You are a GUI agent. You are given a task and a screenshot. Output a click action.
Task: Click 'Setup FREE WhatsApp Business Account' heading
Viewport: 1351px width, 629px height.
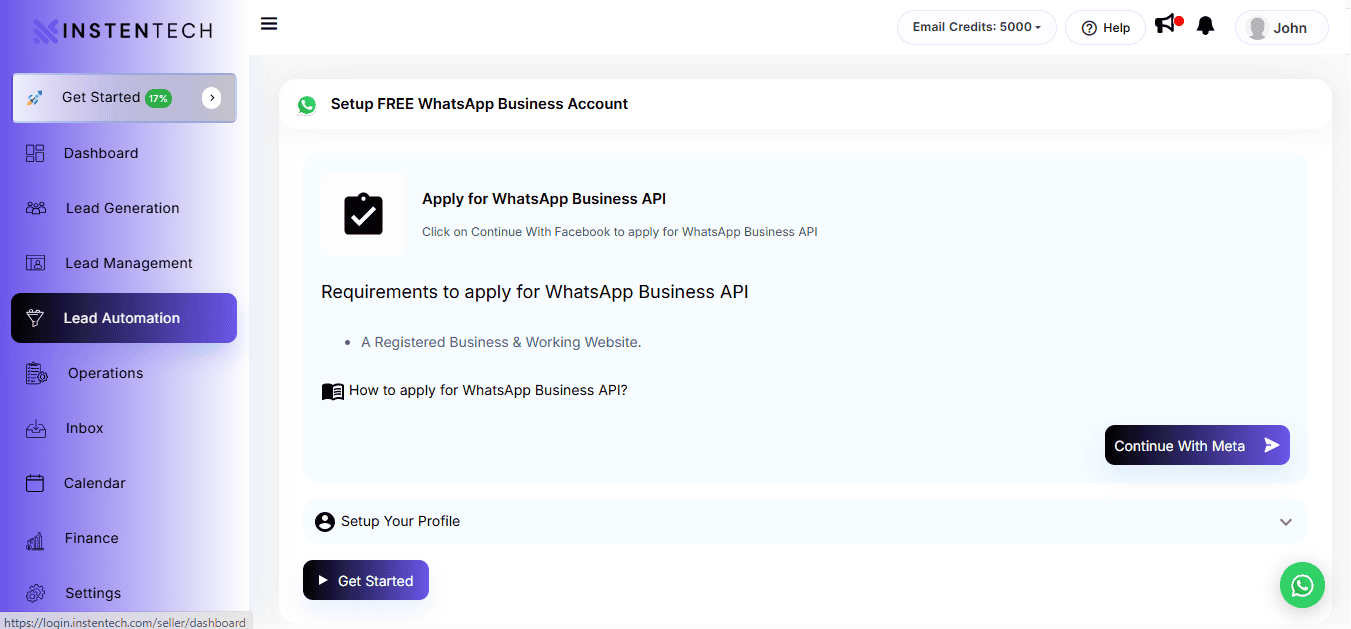(x=479, y=104)
